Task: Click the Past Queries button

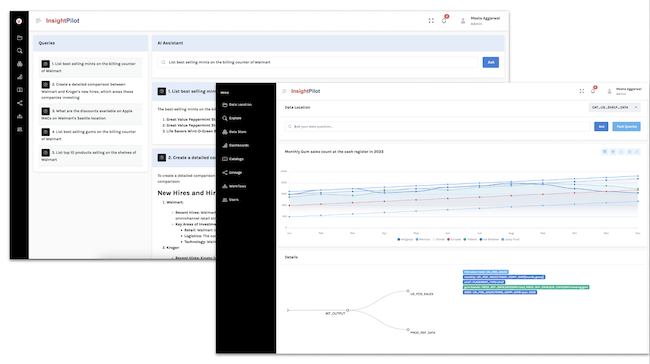Action: pos(626,126)
